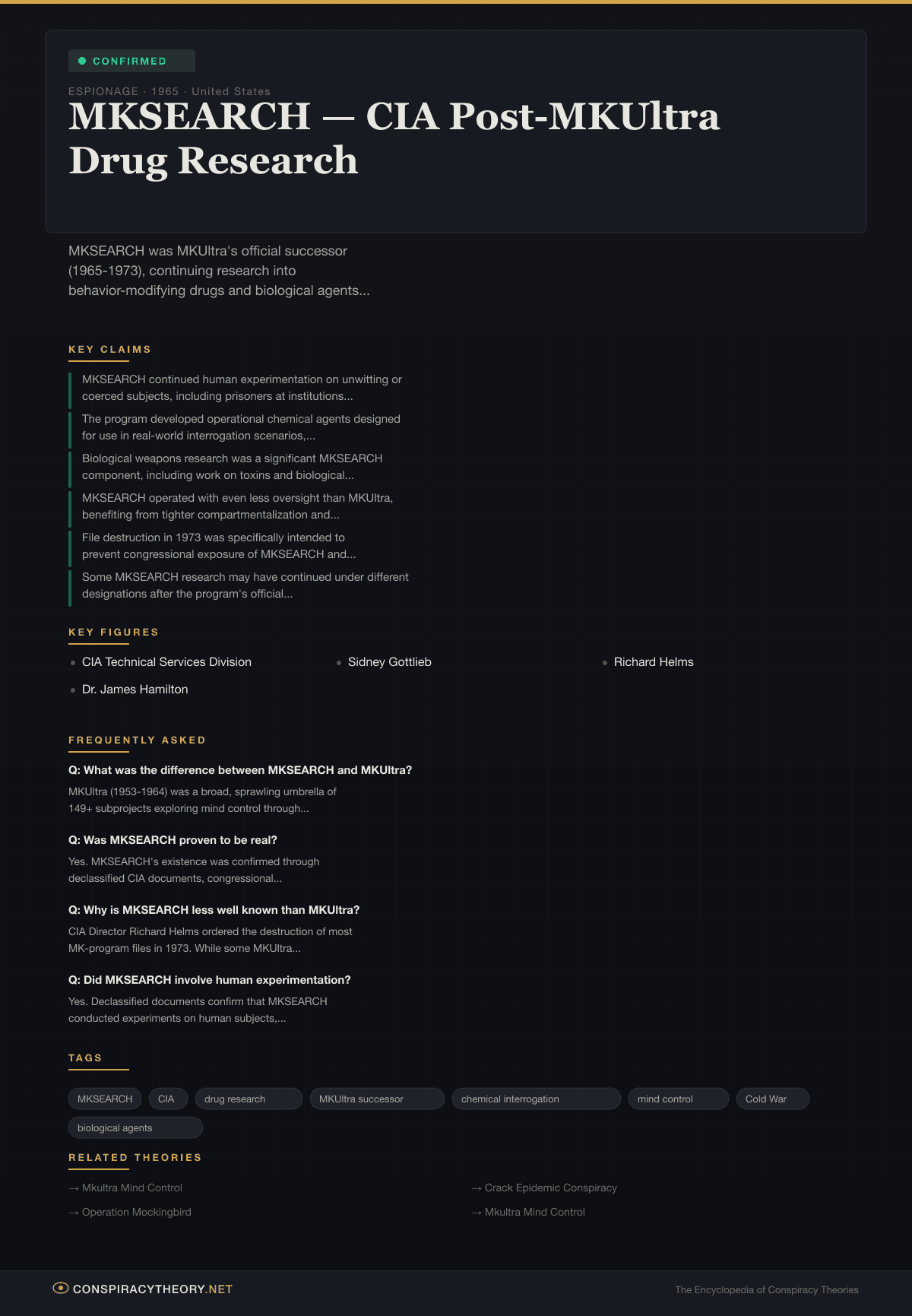Select the CIA tag pill
The image size is (912, 1316).
point(167,1099)
